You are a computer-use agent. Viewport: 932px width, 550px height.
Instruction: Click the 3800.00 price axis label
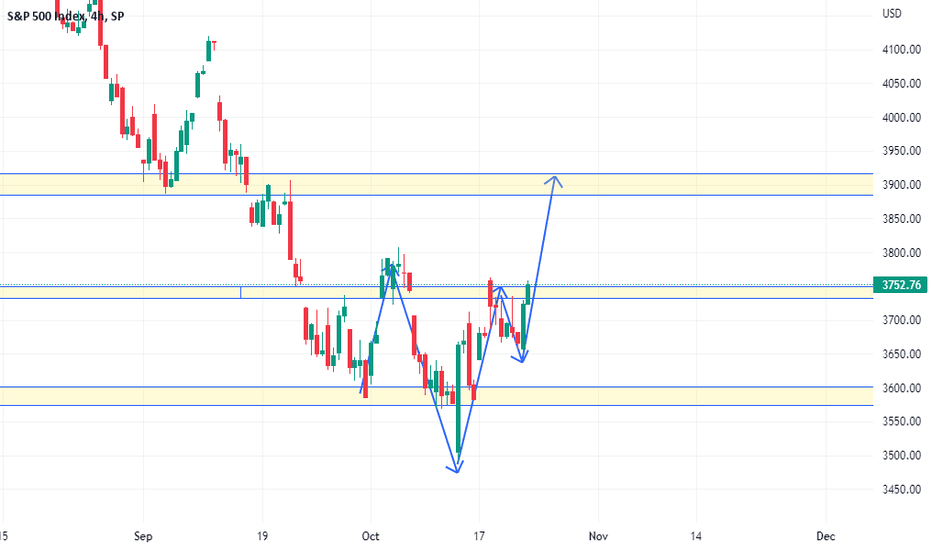[x=902, y=253]
